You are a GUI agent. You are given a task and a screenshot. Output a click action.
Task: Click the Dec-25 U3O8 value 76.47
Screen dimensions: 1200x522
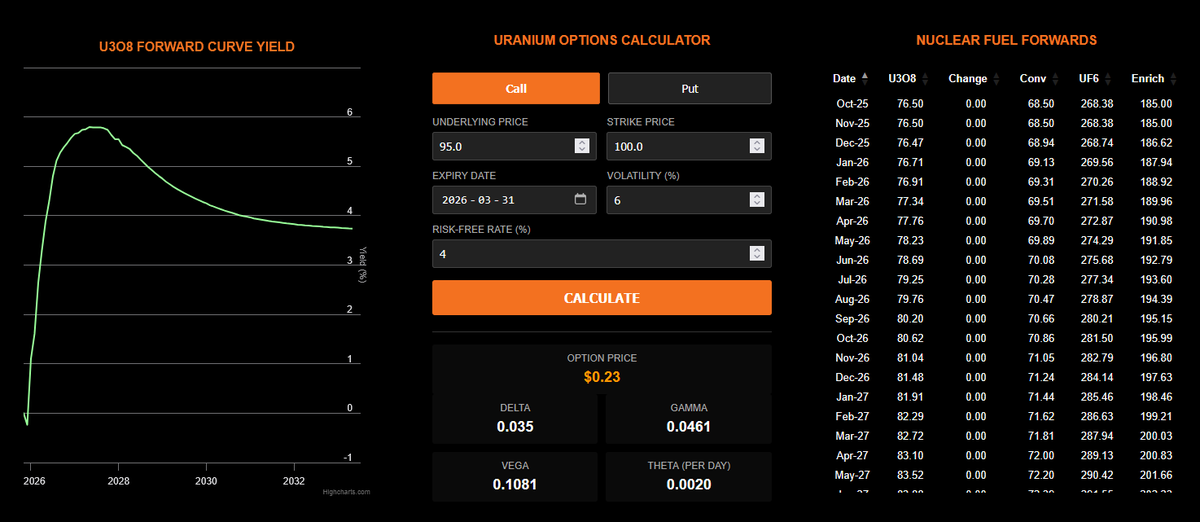point(906,143)
